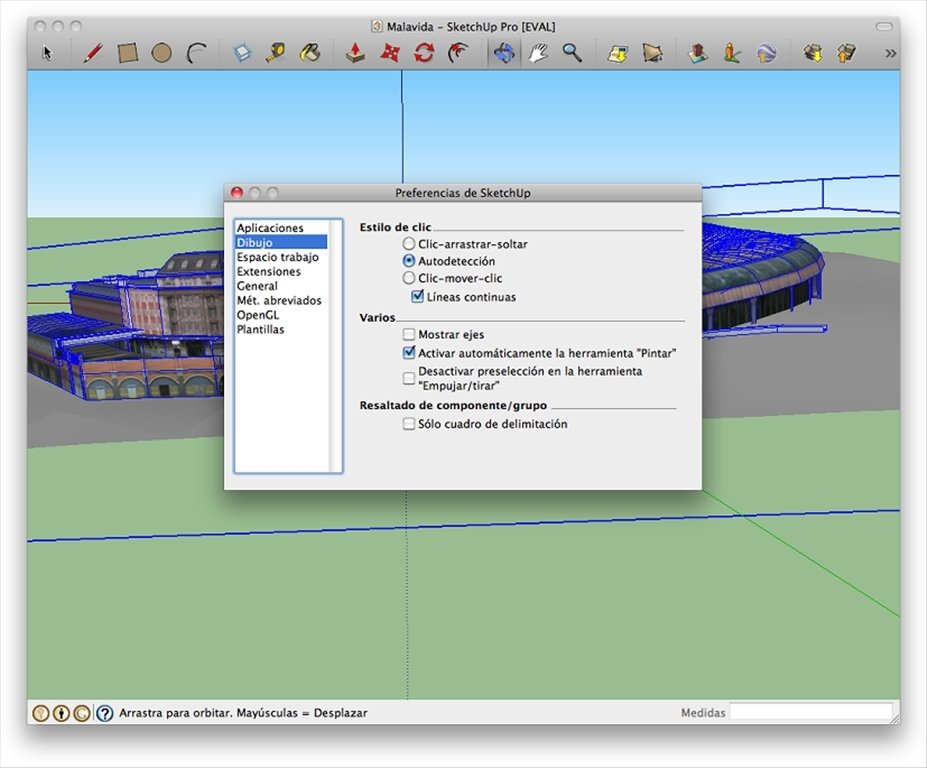
Task: Click the Medidas measurement input field
Action: click(811, 712)
